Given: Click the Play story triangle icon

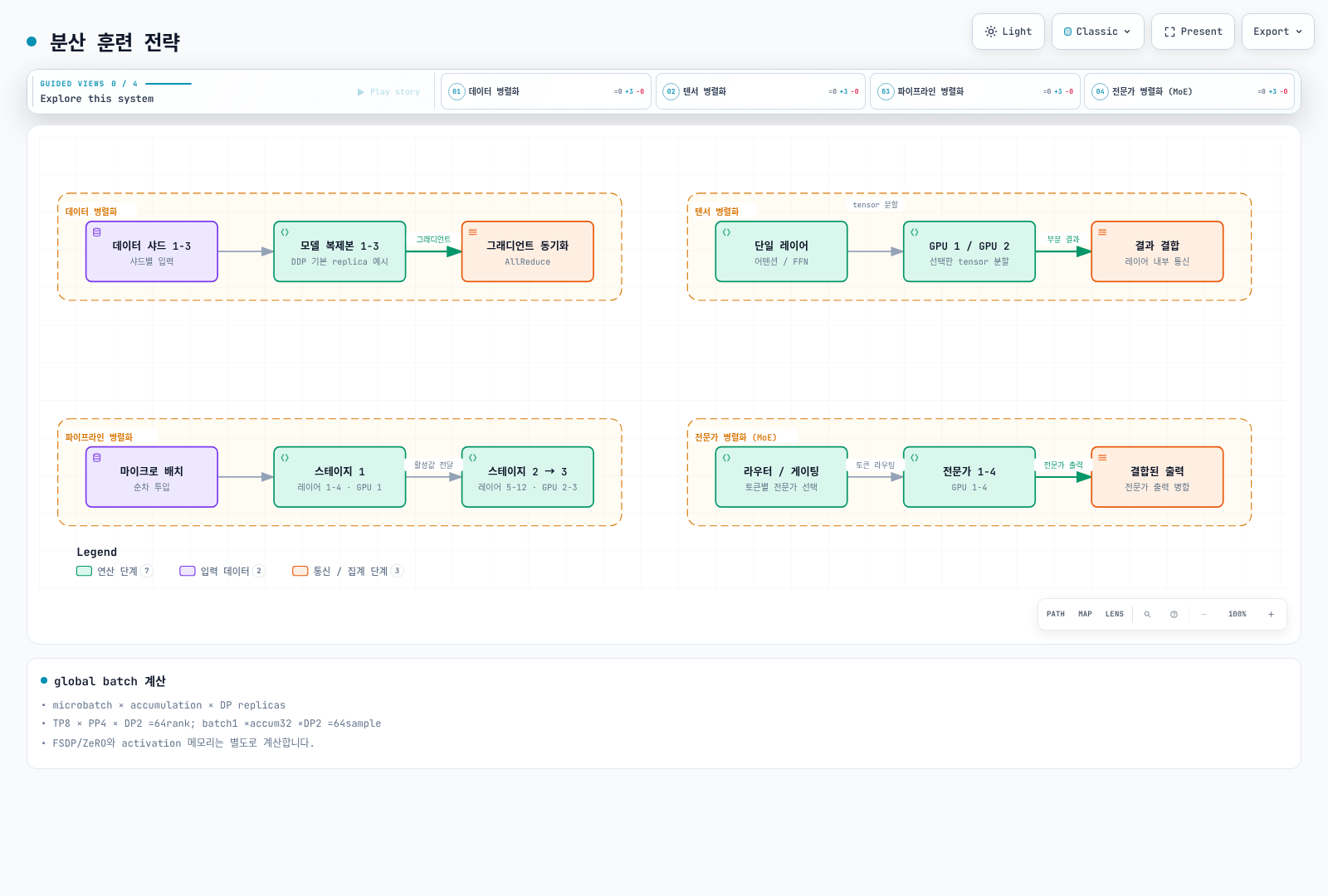Looking at the screenshot, I should pyautogui.click(x=361, y=92).
